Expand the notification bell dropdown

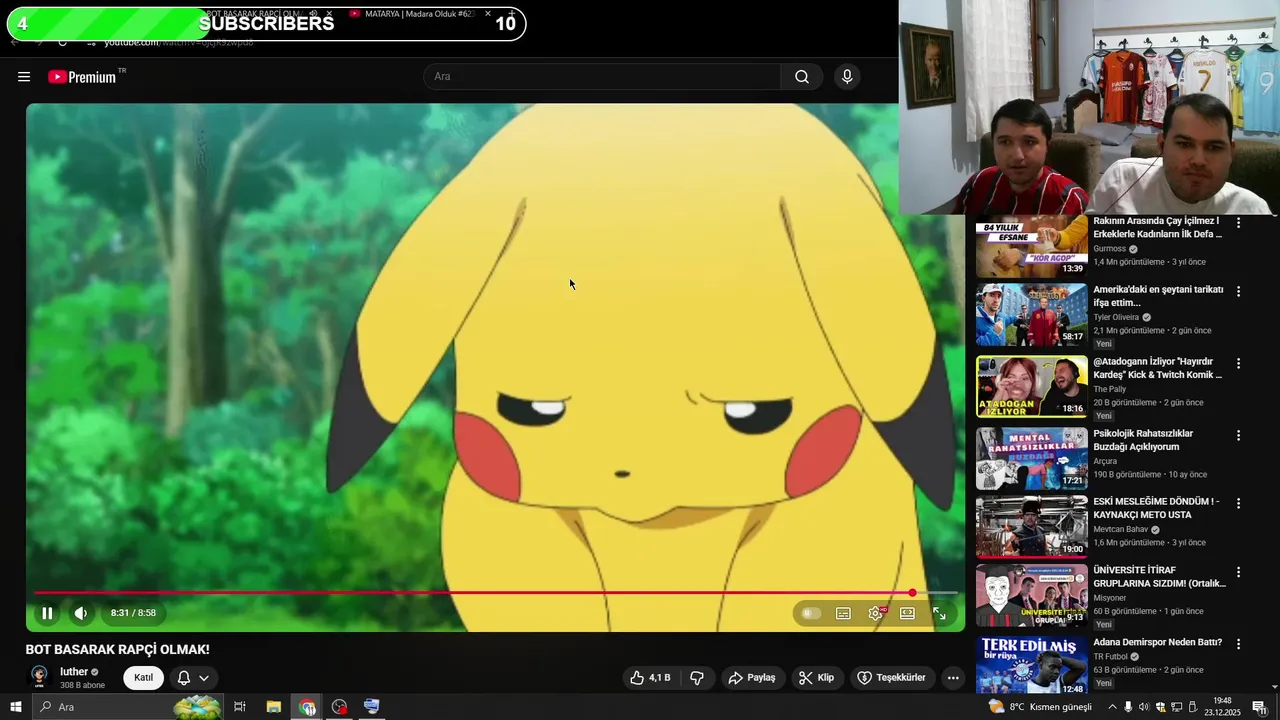coord(193,678)
